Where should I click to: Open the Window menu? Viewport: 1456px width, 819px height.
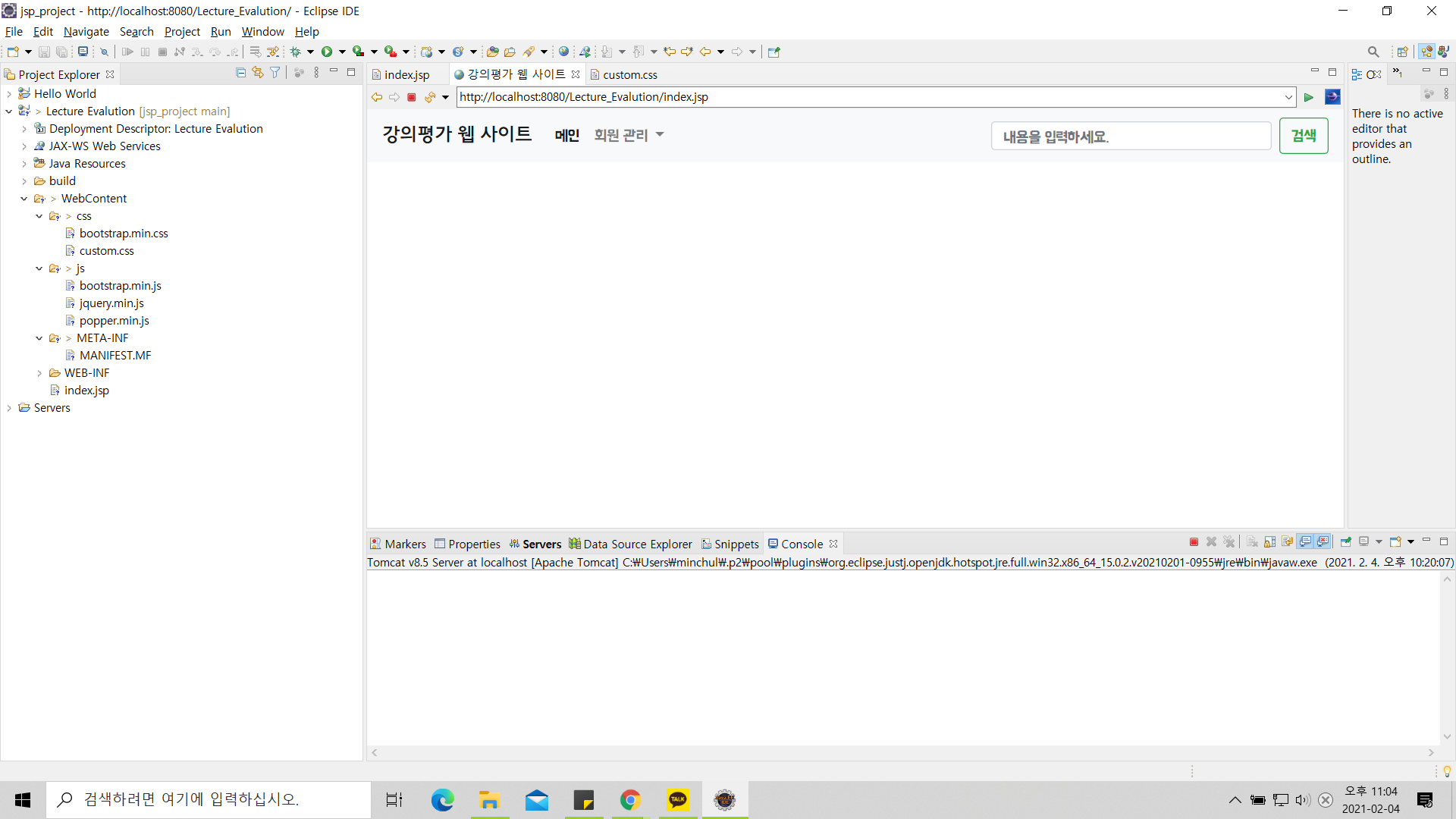(262, 32)
